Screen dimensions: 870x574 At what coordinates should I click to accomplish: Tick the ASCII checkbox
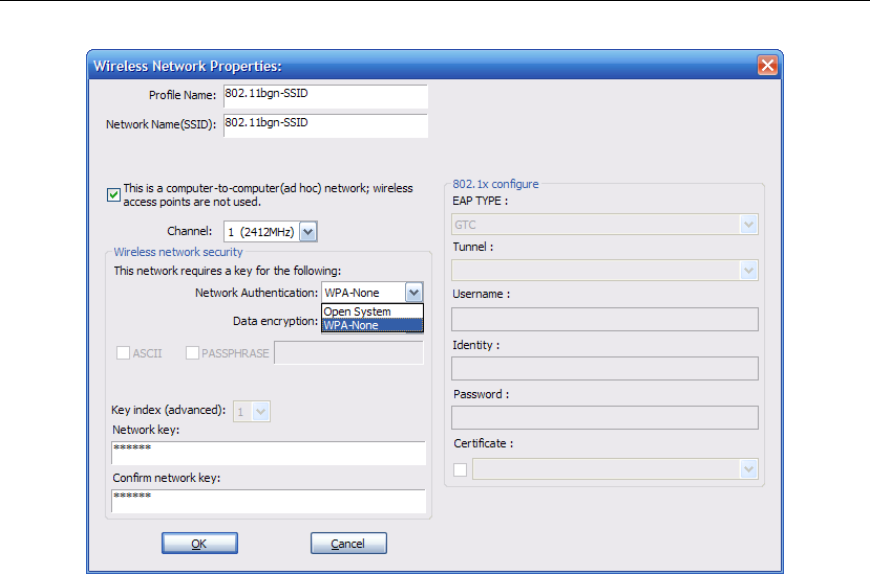click(123, 353)
